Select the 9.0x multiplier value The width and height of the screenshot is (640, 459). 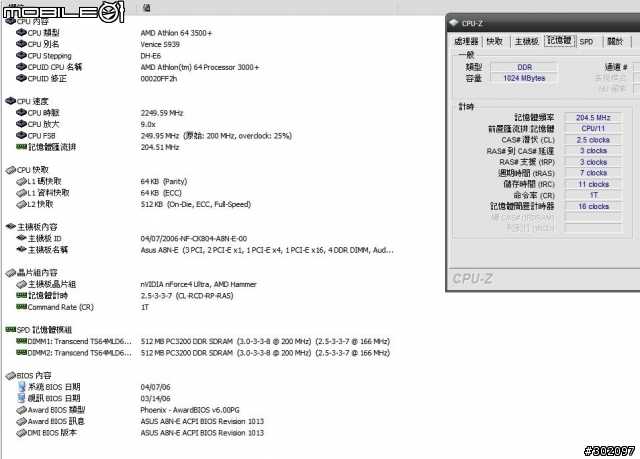tap(148, 124)
